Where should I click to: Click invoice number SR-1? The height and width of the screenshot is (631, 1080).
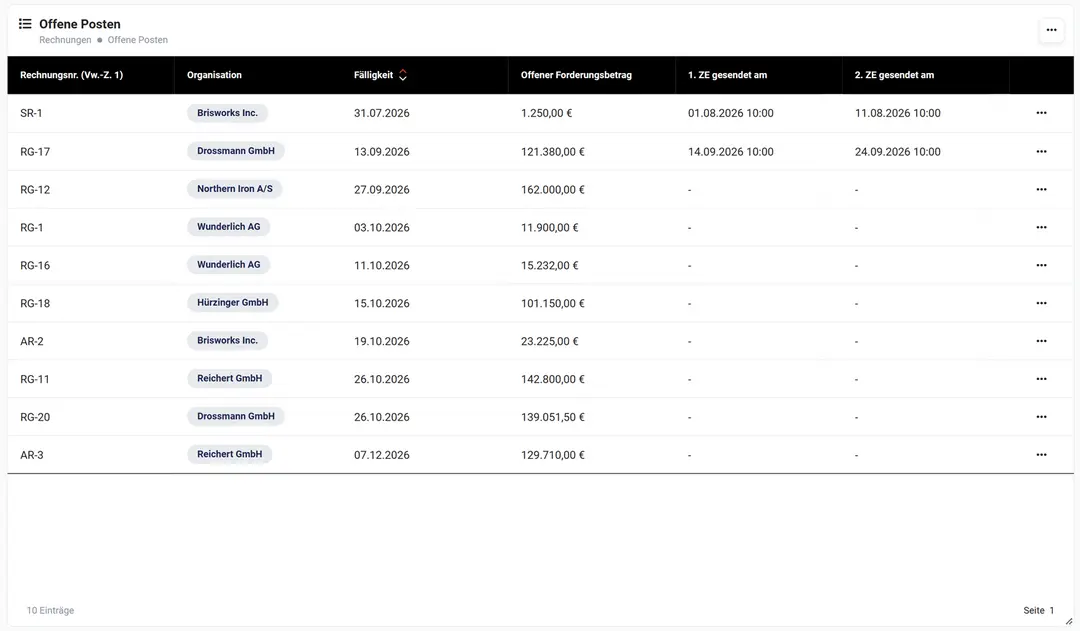[x=31, y=113]
